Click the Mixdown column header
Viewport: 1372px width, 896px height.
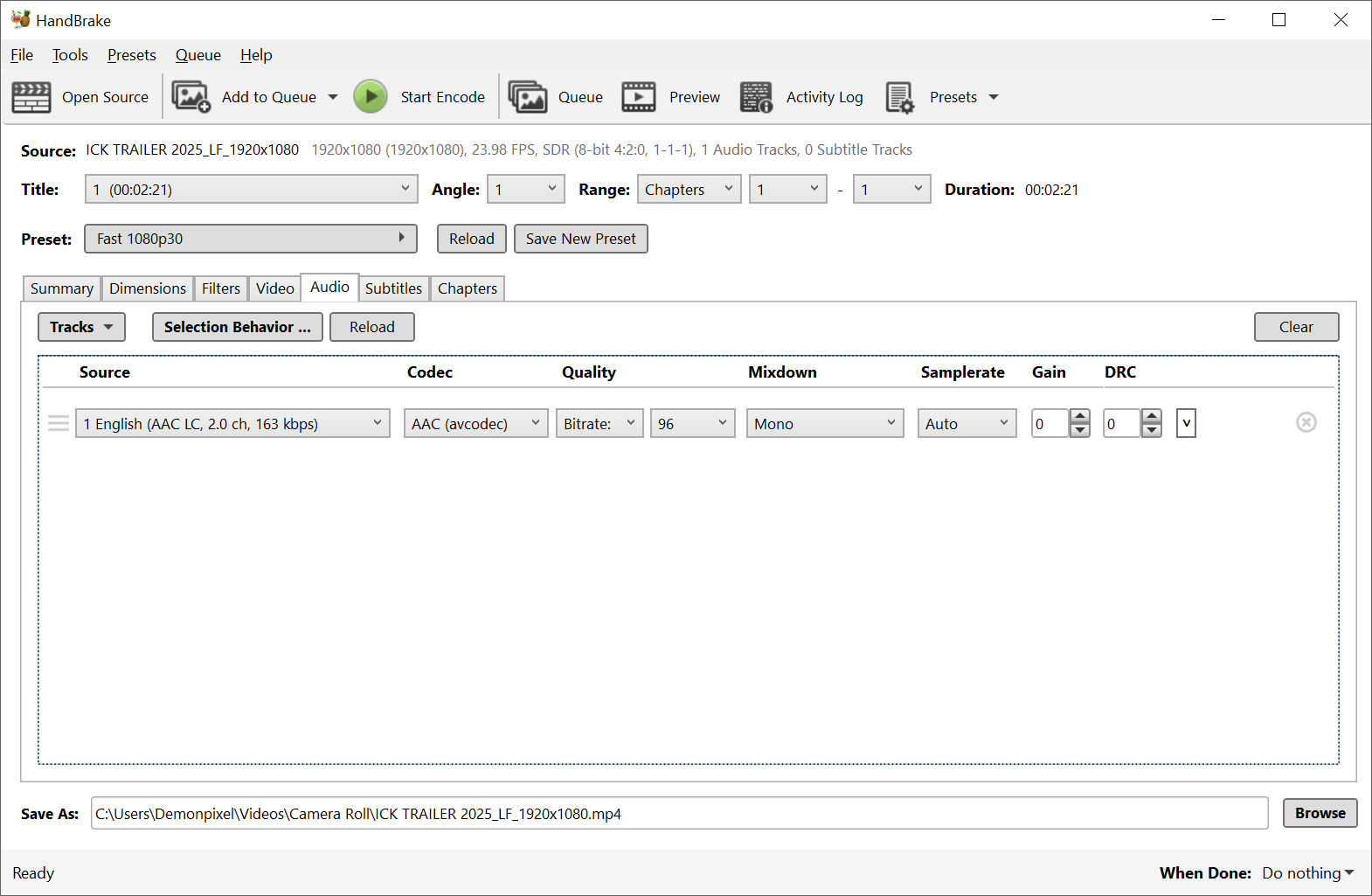coord(783,372)
